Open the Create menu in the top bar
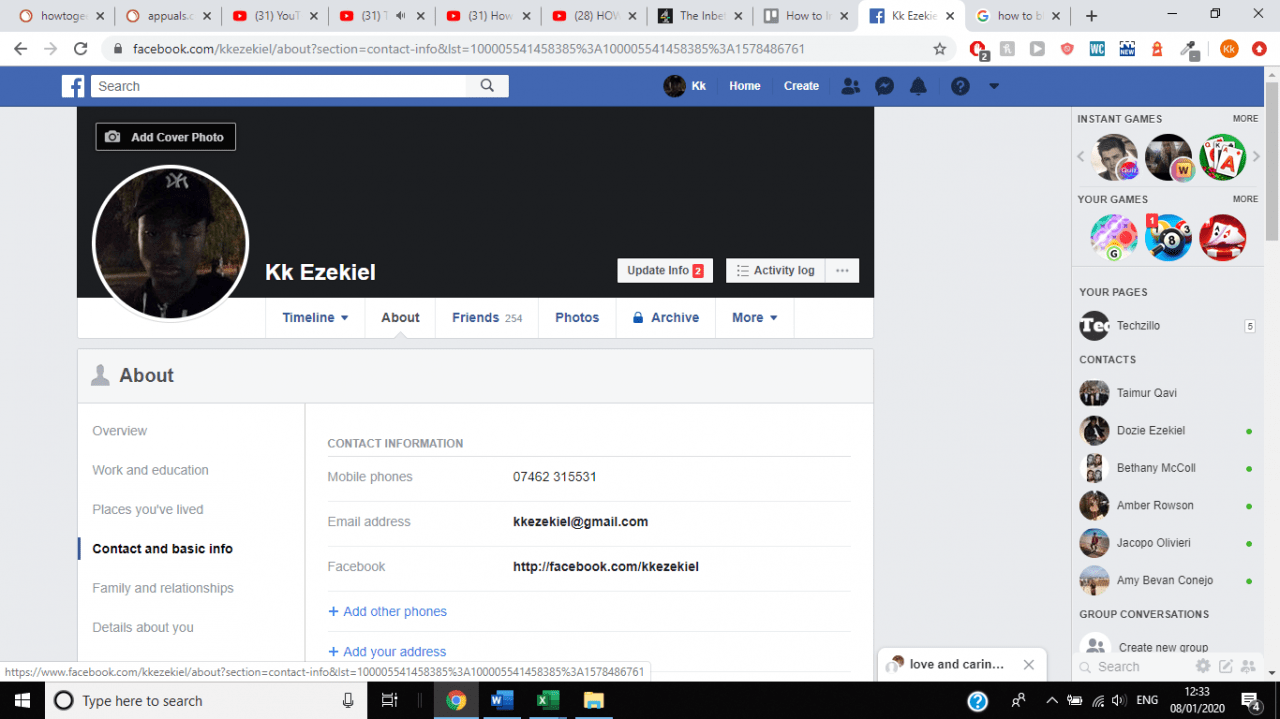The width and height of the screenshot is (1280, 719). 801,86
